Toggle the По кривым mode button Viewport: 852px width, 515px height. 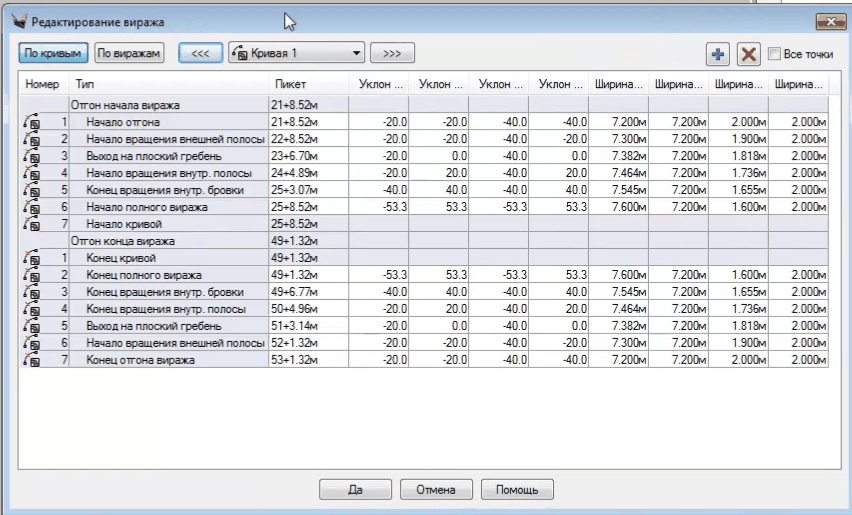[53, 53]
